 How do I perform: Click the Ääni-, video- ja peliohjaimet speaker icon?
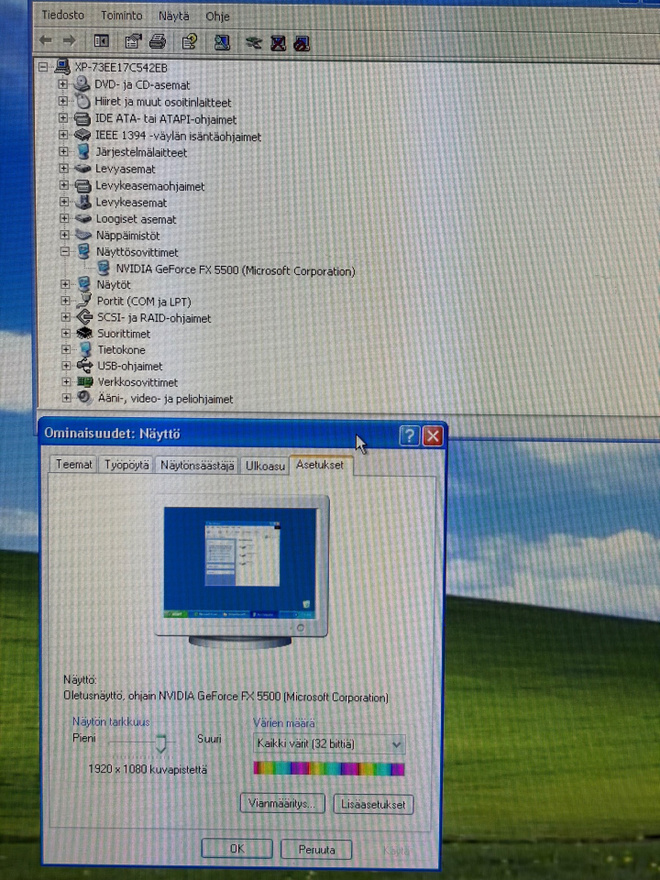click(x=85, y=398)
